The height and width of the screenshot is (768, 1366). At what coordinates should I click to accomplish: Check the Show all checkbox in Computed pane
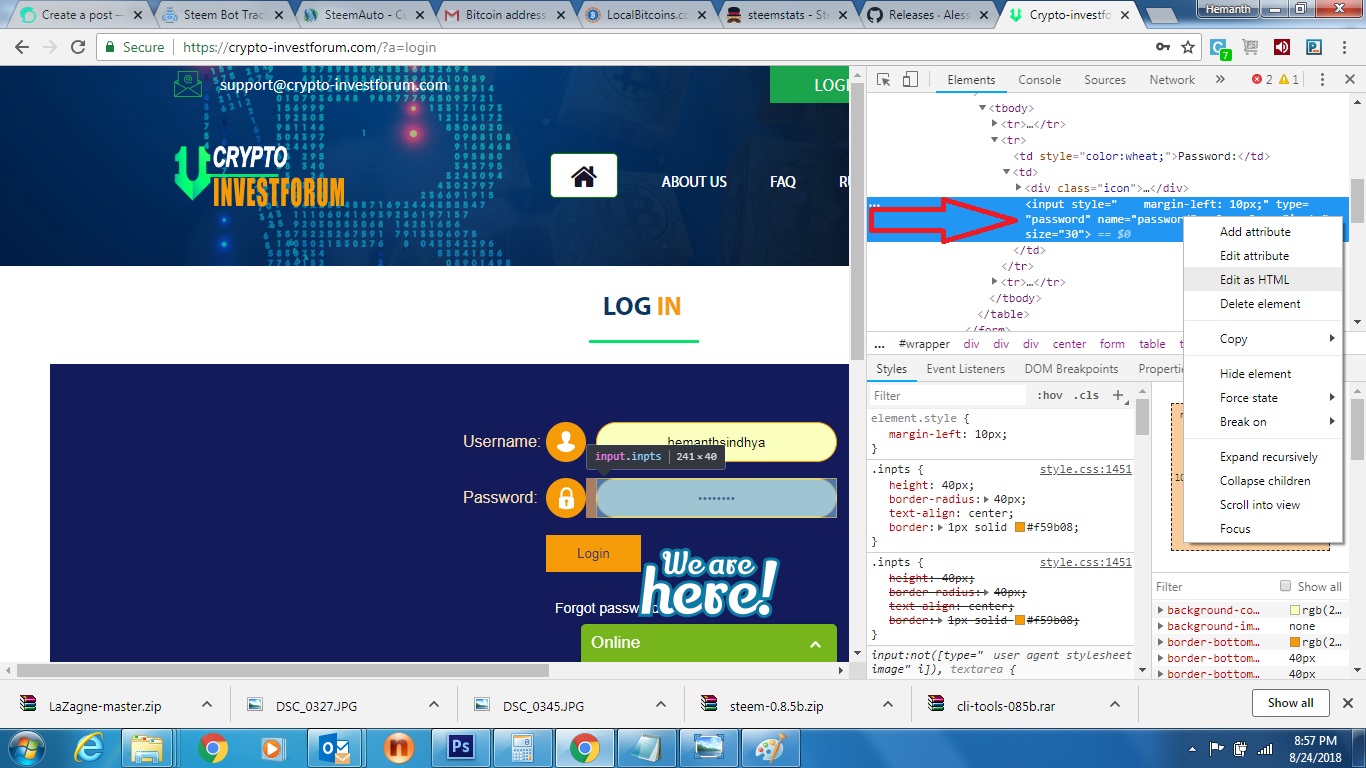(1286, 586)
